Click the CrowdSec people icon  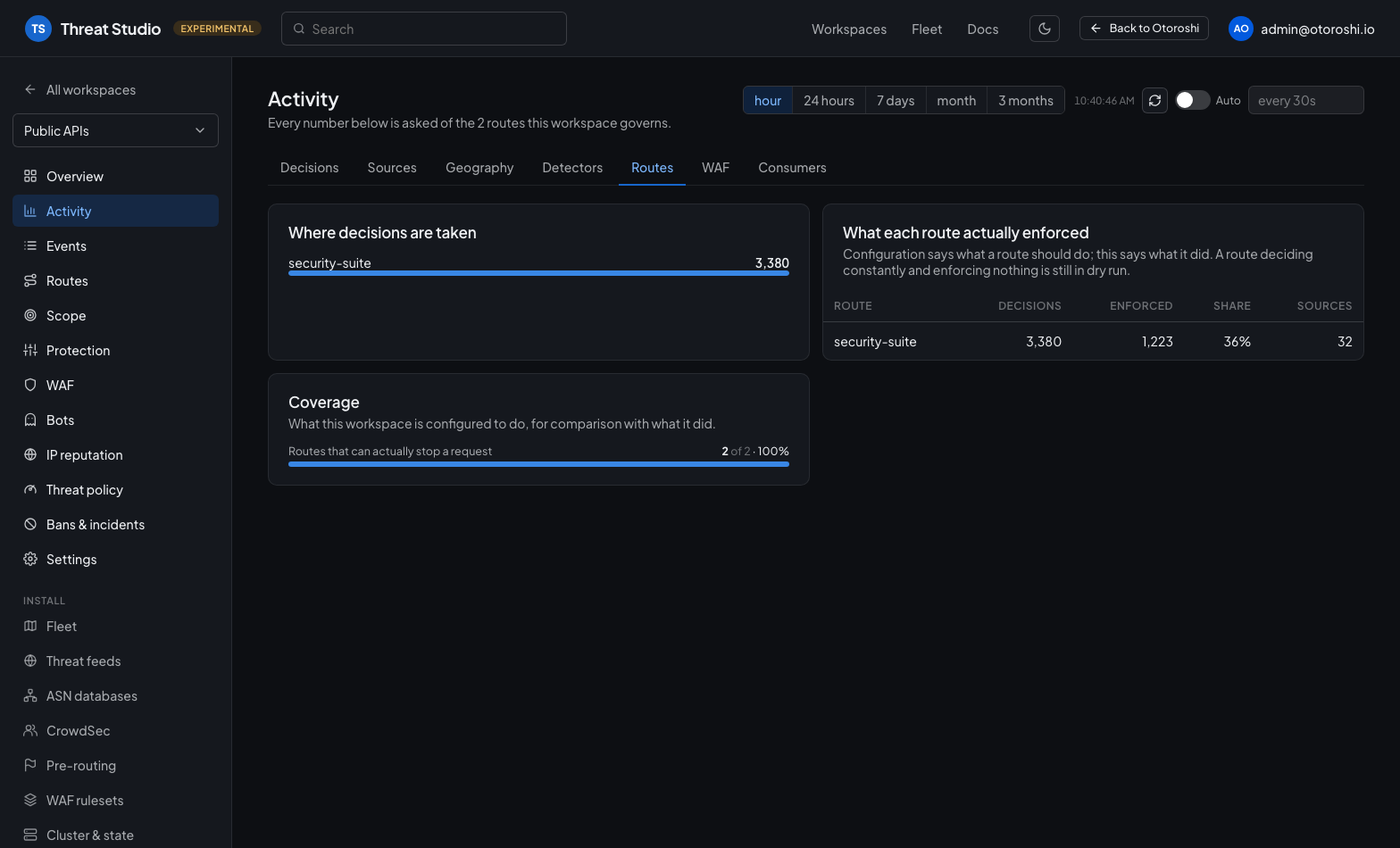click(30, 730)
